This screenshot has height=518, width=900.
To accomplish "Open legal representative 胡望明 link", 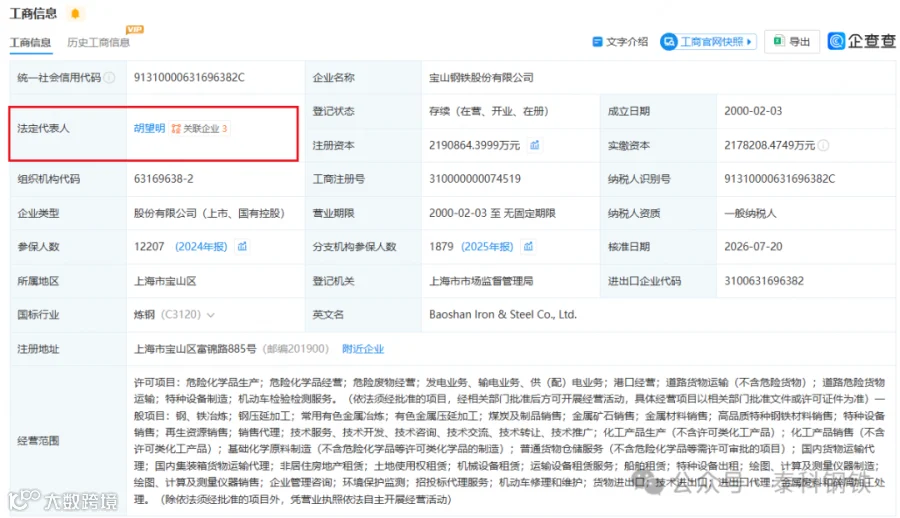I will click(x=149, y=128).
